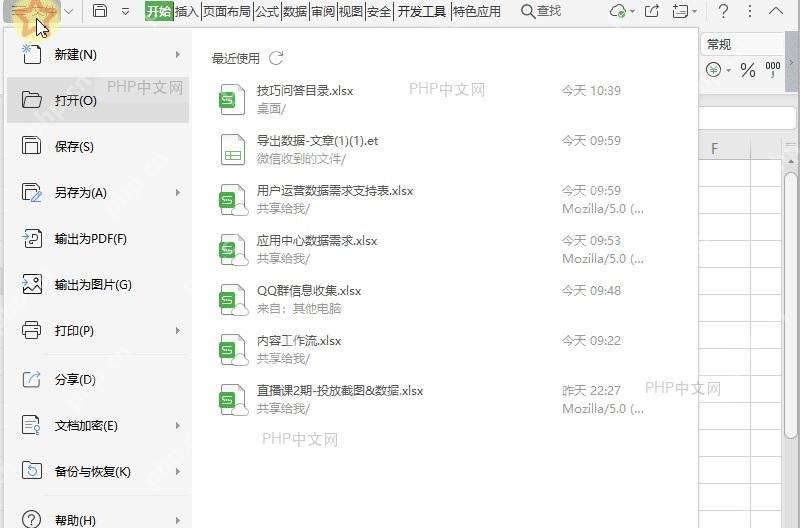Select column F header in the sheet

pyautogui.click(x=715, y=148)
